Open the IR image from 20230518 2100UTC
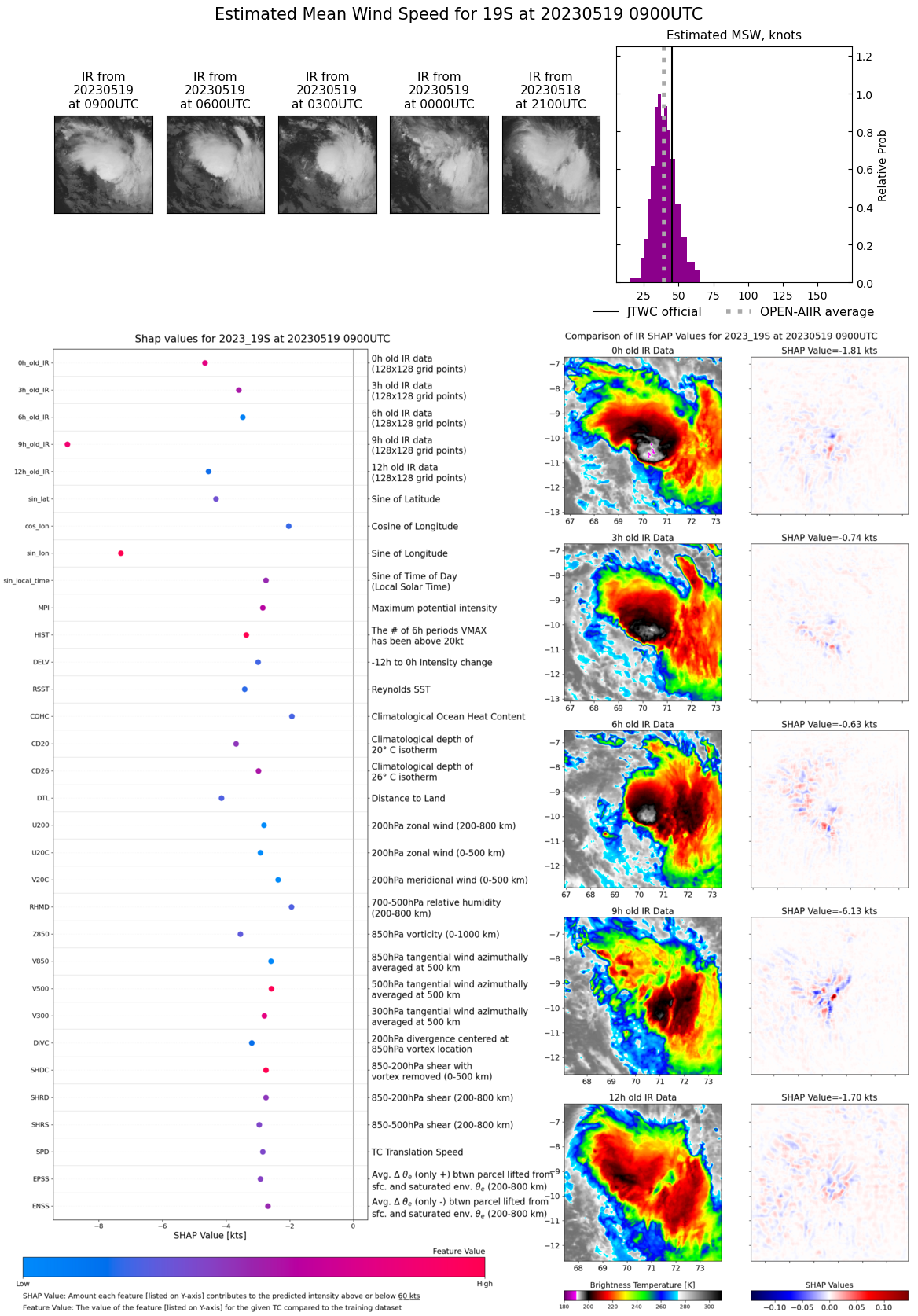The height and width of the screenshot is (1316, 918). [551, 164]
